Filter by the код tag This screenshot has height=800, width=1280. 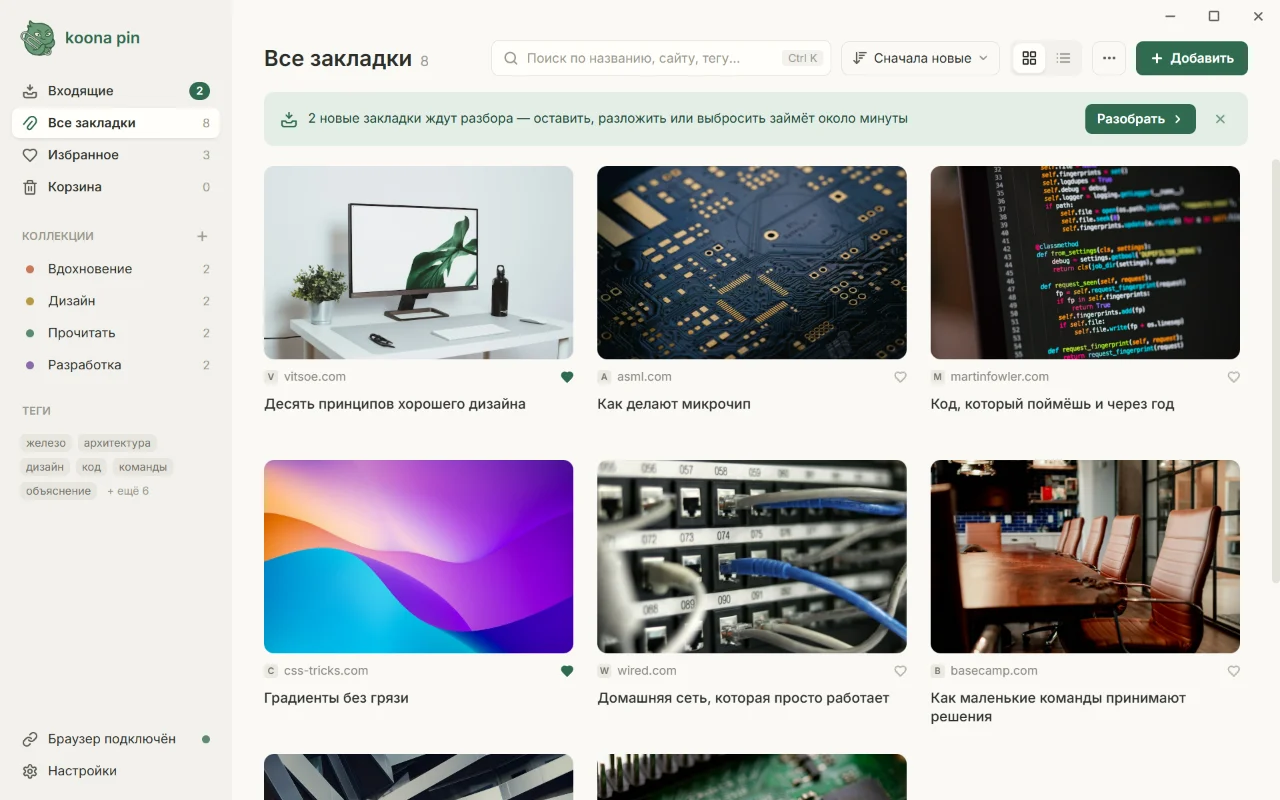tap(91, 467)
